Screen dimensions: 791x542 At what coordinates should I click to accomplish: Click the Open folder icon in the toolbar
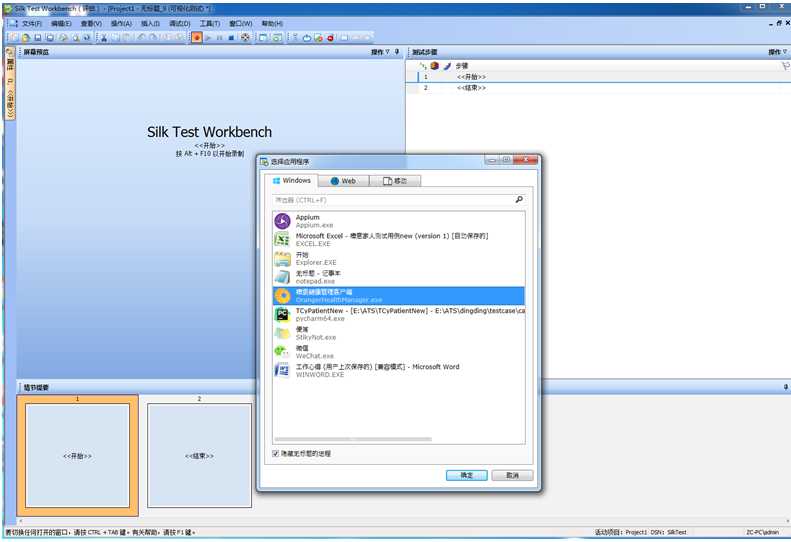[26, 38]
